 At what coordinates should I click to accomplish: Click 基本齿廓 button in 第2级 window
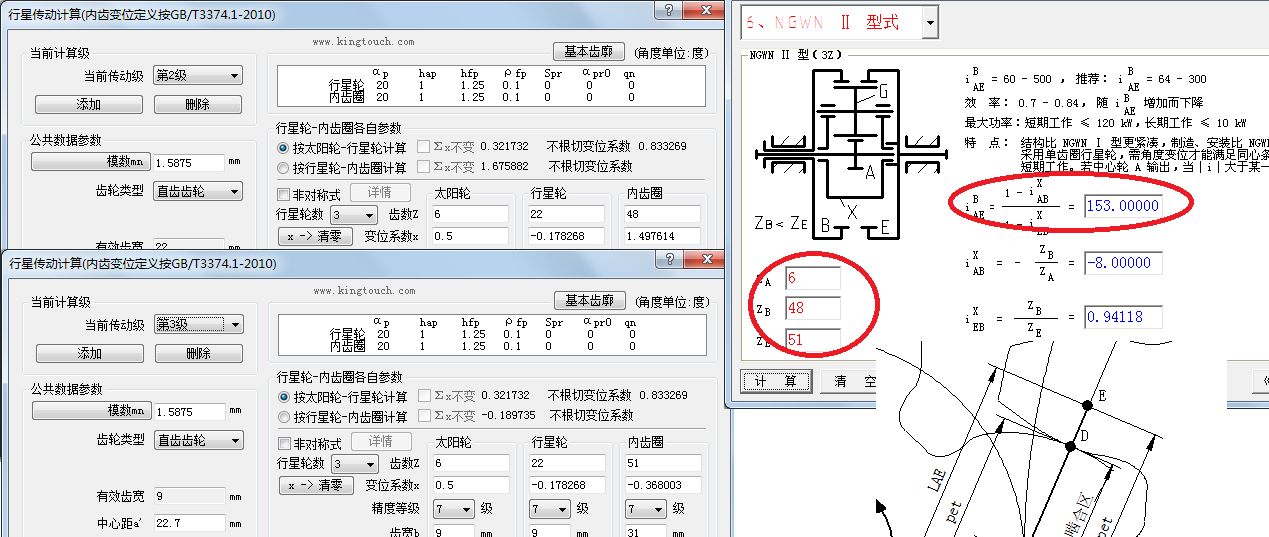tap(589, 52)
